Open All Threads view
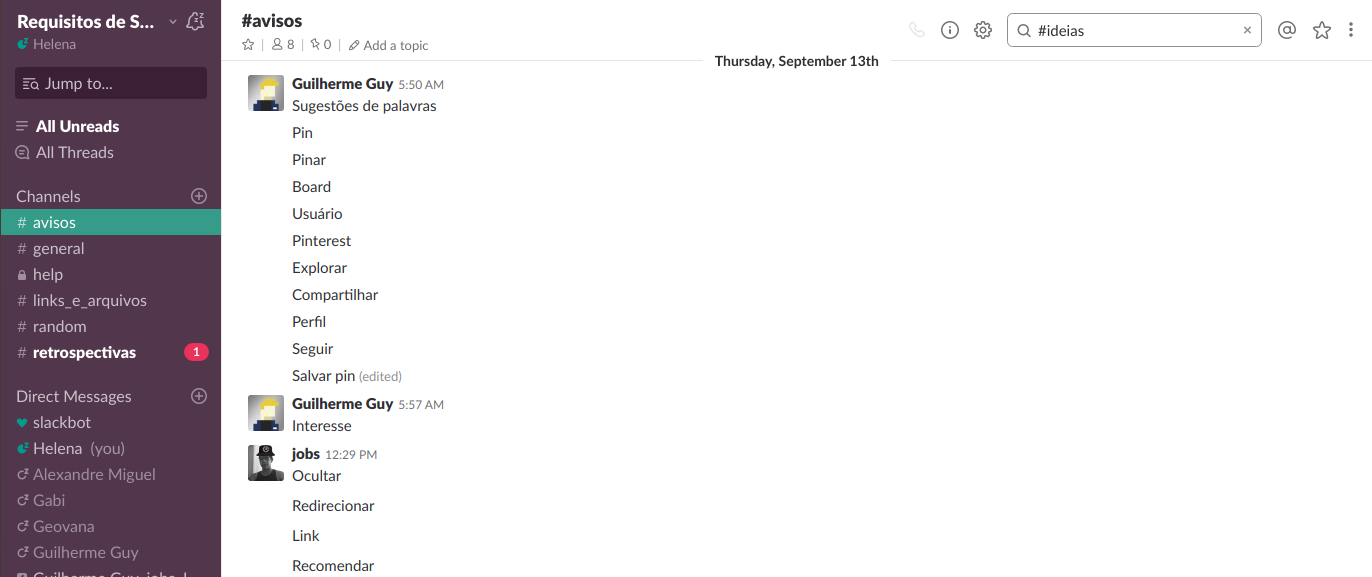Viewport: 1372px width, 577px height. coord(74,152)
